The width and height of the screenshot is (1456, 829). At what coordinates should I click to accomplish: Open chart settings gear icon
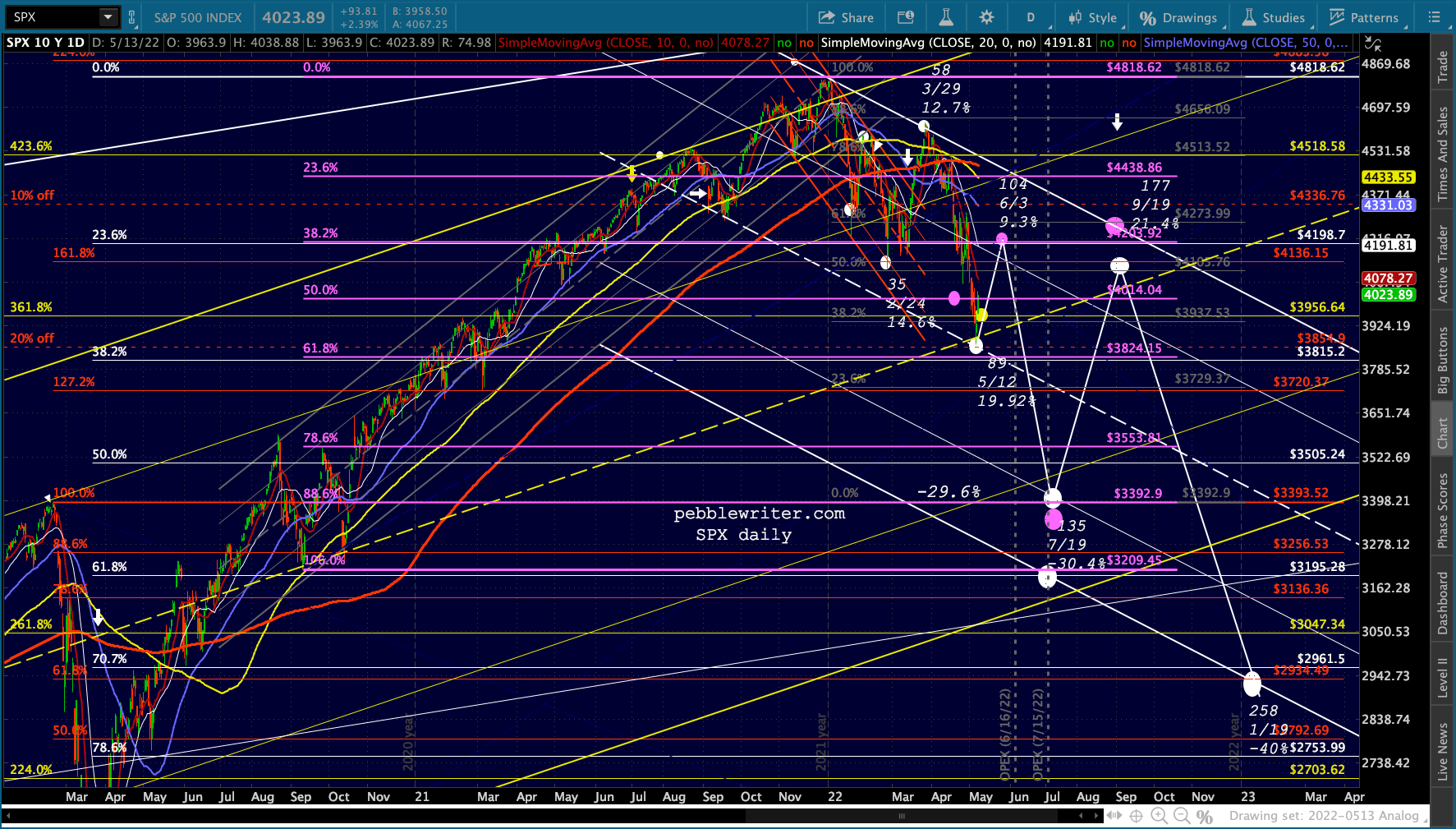987,17
